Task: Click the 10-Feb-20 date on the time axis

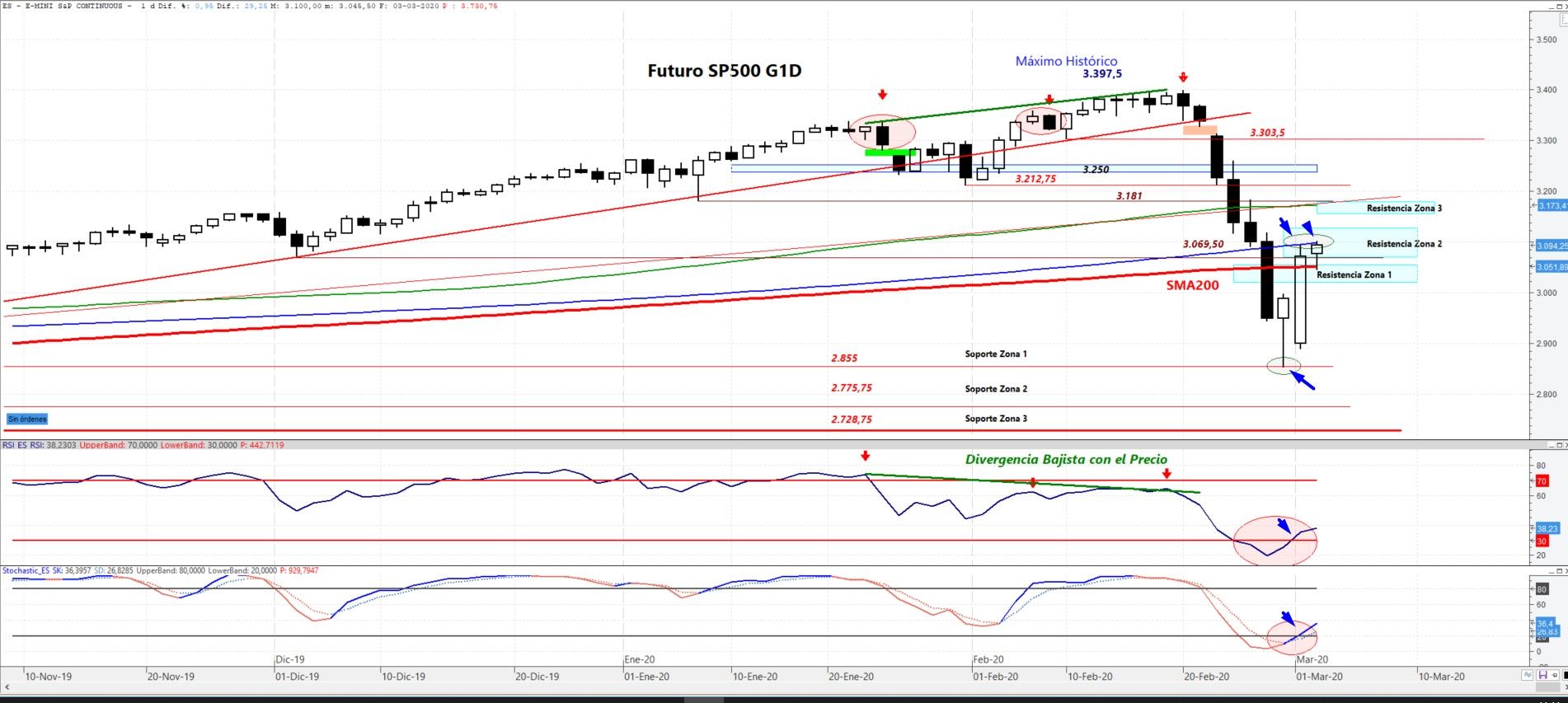Action: 1090,677
